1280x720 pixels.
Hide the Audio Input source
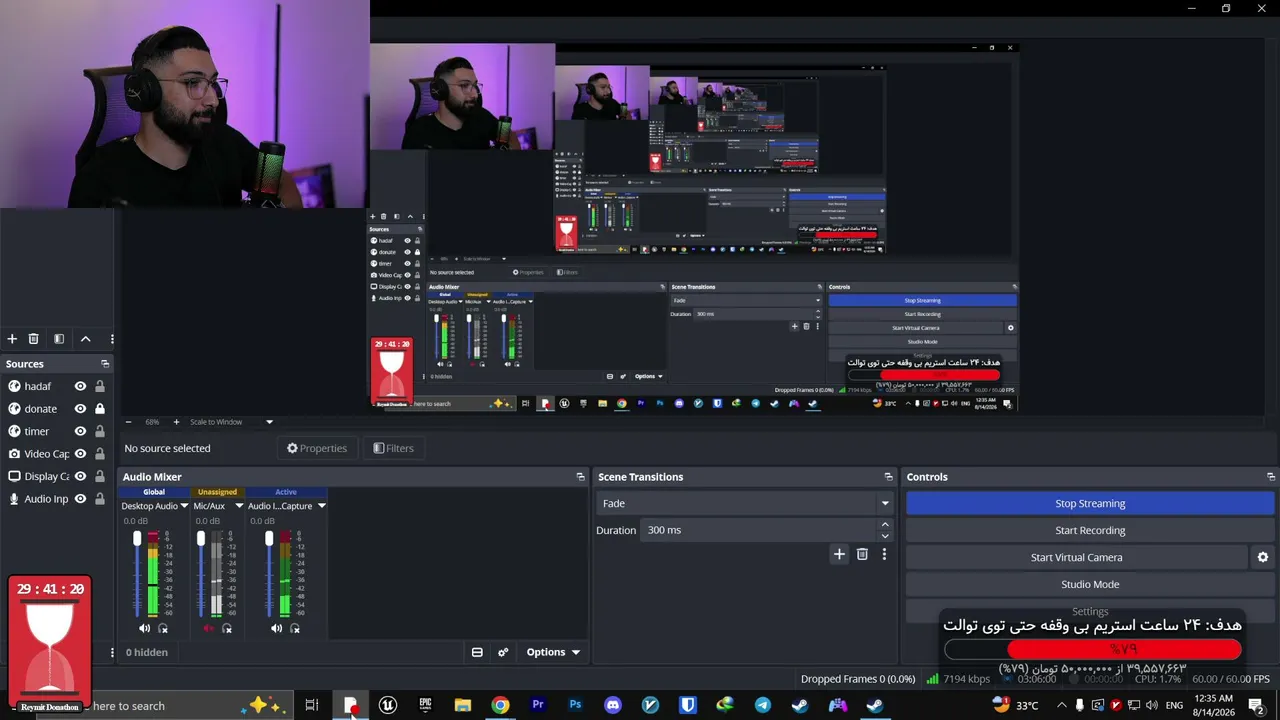[x=80, y=499]
